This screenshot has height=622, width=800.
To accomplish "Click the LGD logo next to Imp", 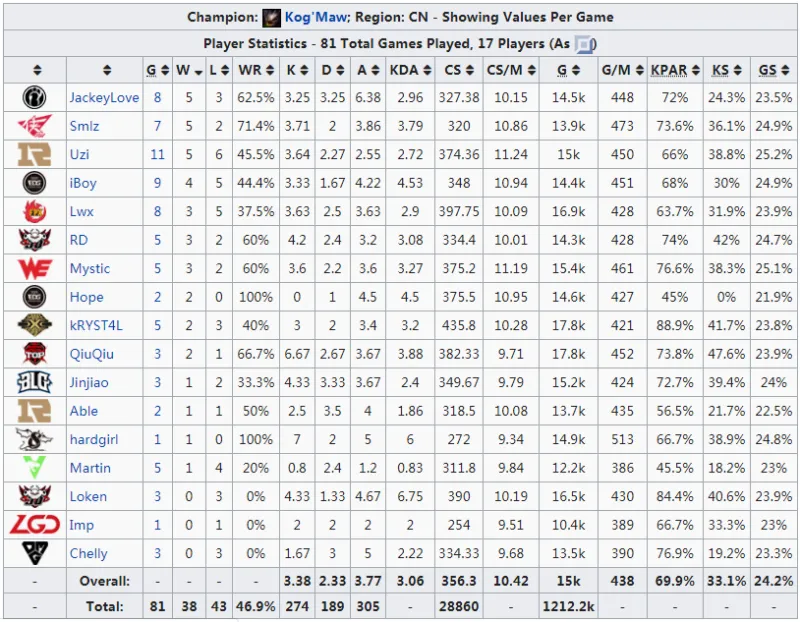I will tap(34, 525).
